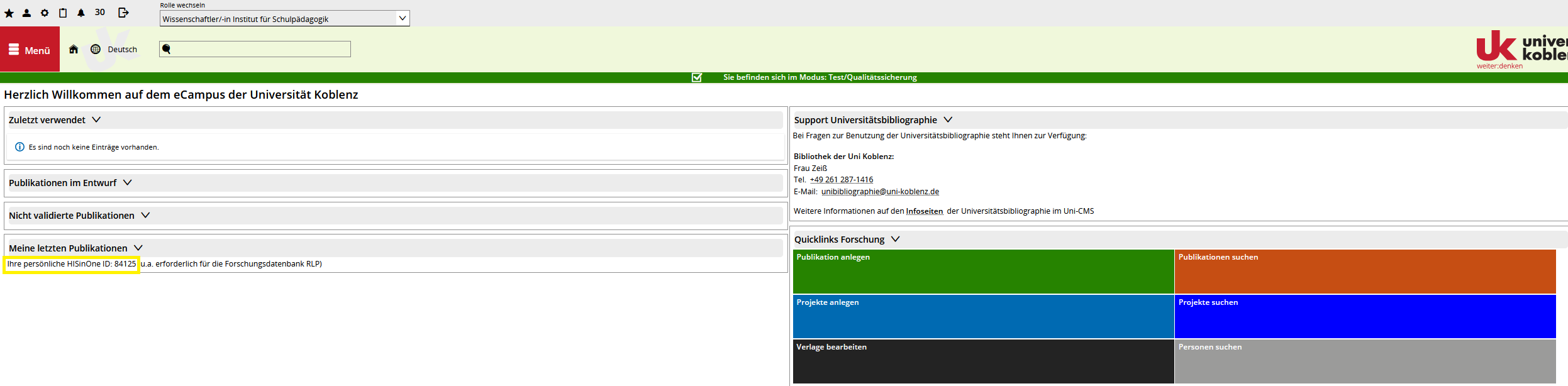The height and width of the screenshot is (386, 1568).
Task: Switch language via the Deutsch label
Action: 122,50
